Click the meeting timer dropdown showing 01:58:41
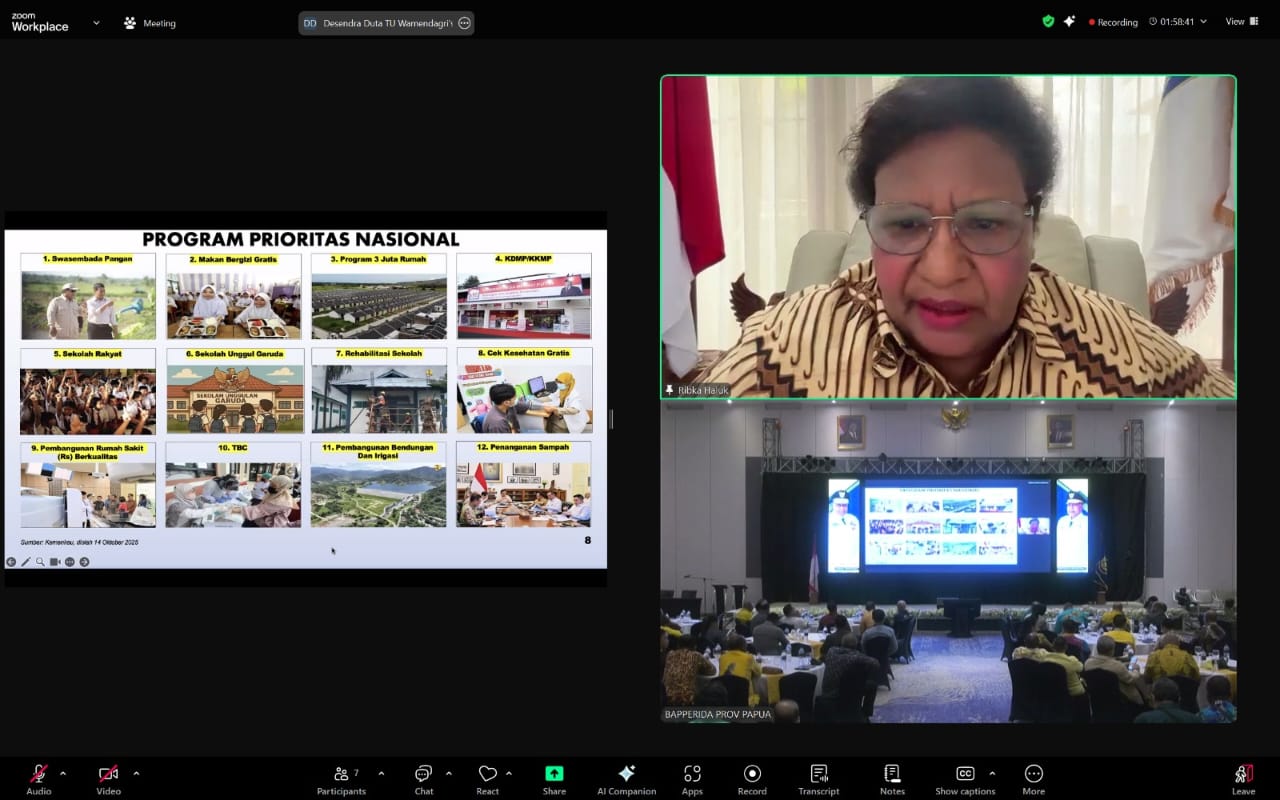This screenshot has width=1280, height=800. pos(1177,22)
